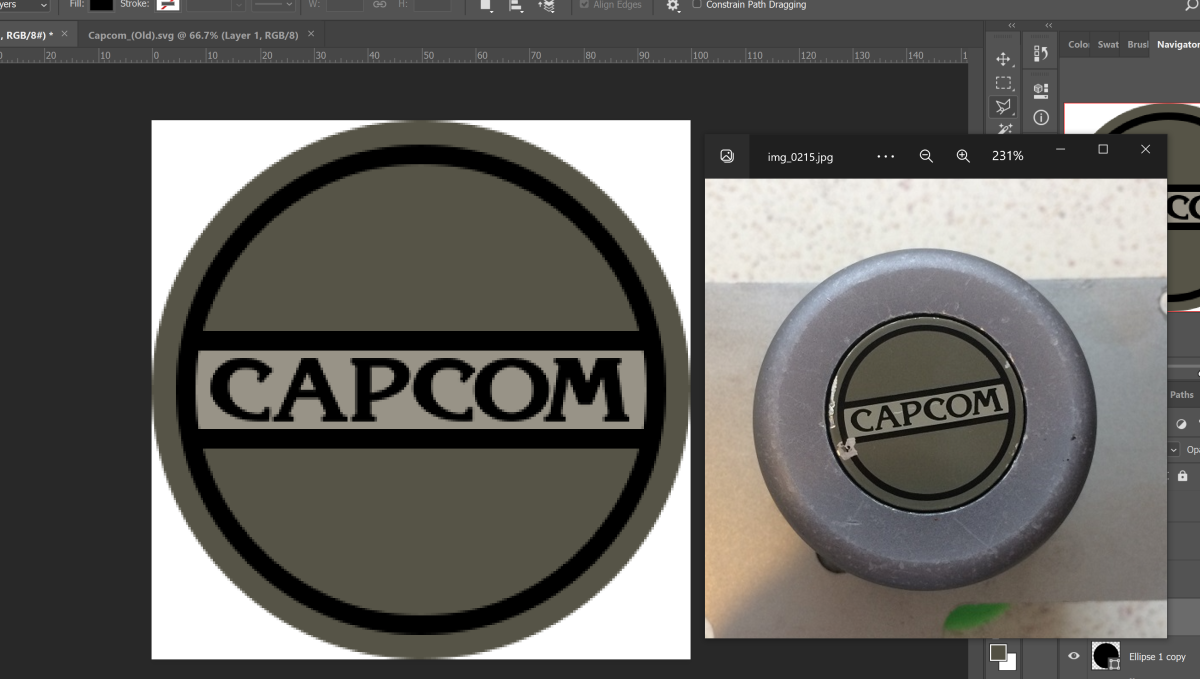Hide the Ellipse 1 copy layer

click(1074, 656)
